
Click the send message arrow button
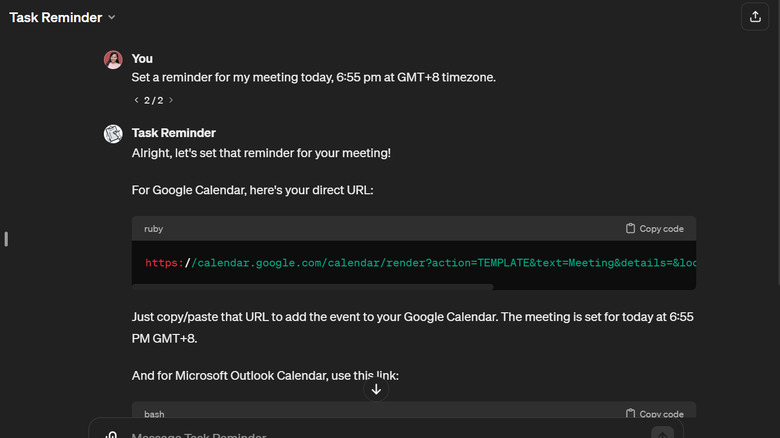pyautogui.click(x=662, y=434)
